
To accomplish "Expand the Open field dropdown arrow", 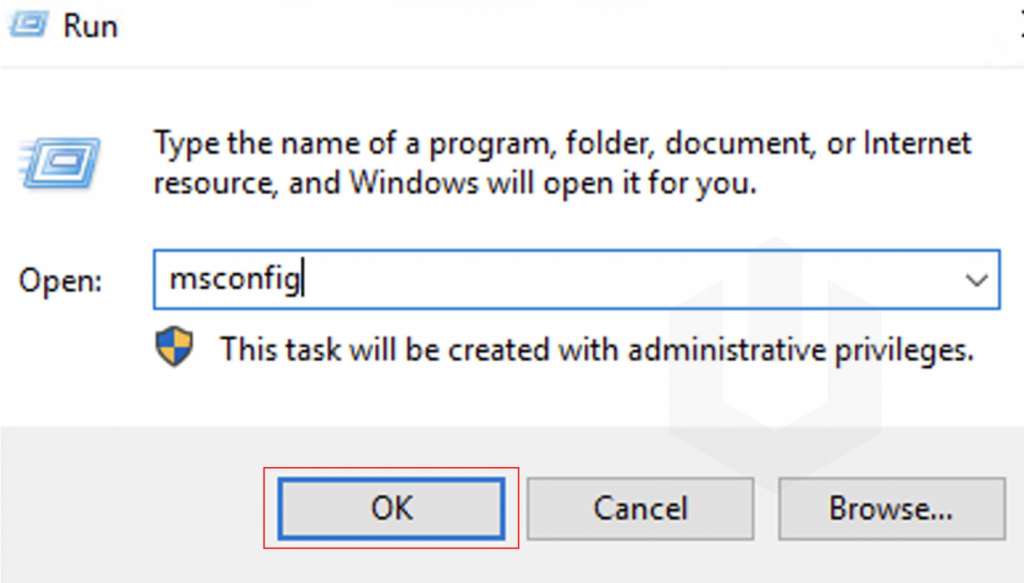I will 977,281.
